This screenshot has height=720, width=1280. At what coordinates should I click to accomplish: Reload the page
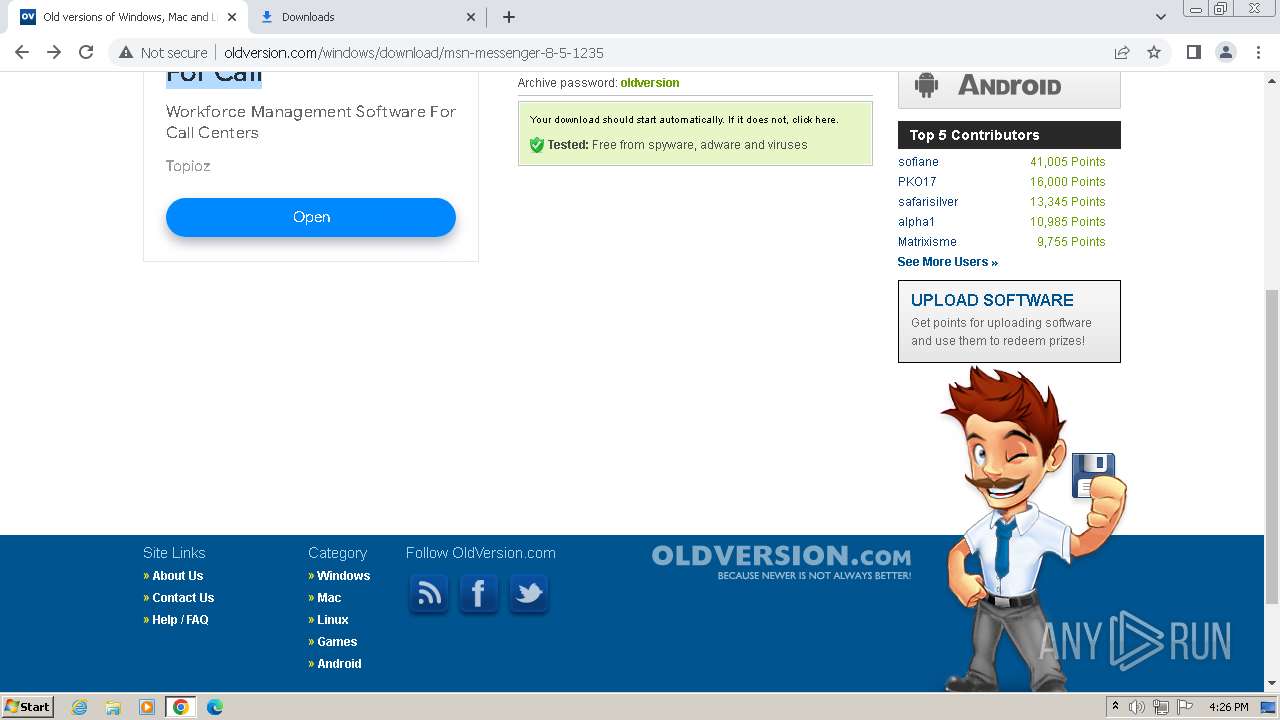(x=86, y=52)
